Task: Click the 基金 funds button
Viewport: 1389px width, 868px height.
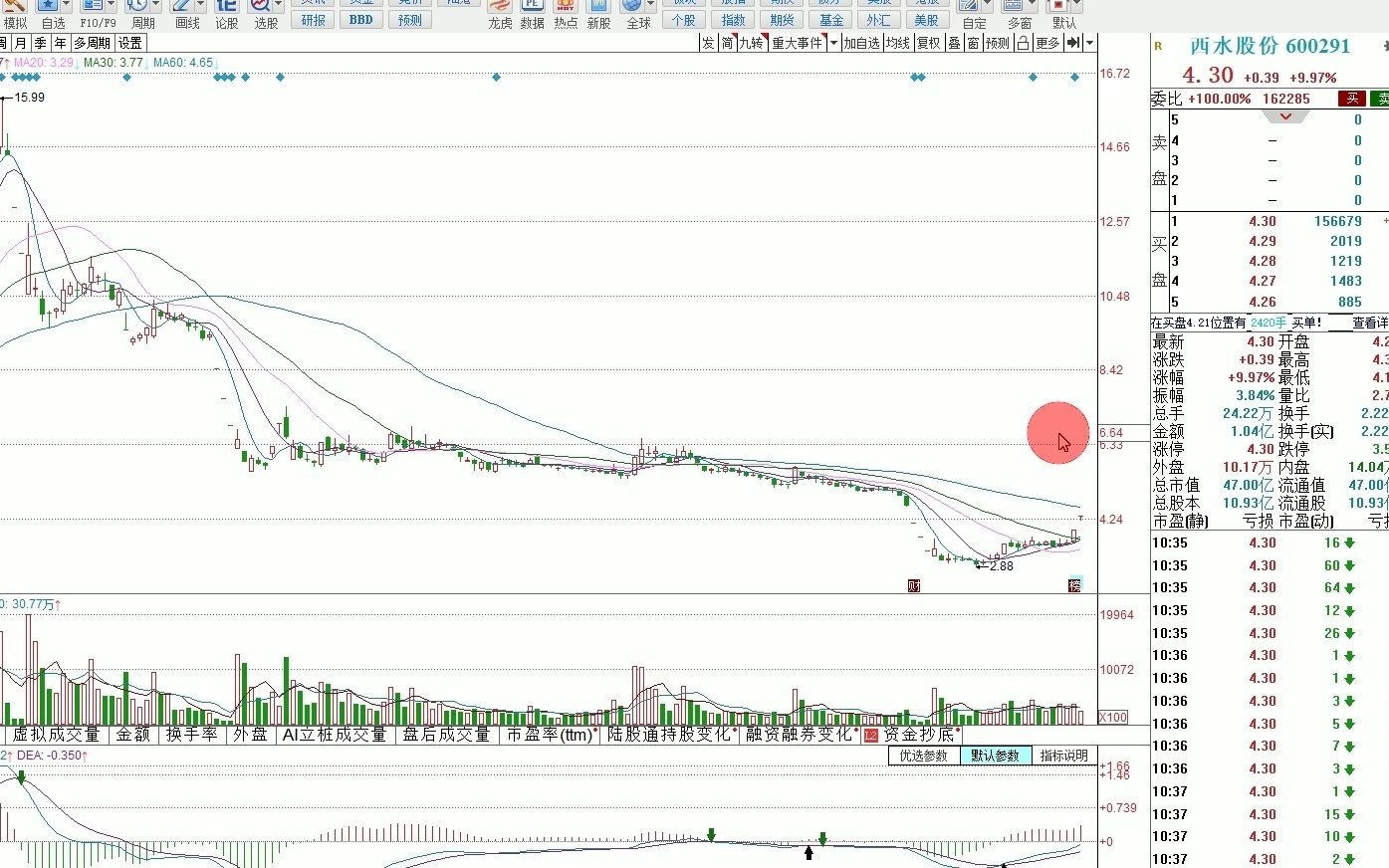Action: 831,20
